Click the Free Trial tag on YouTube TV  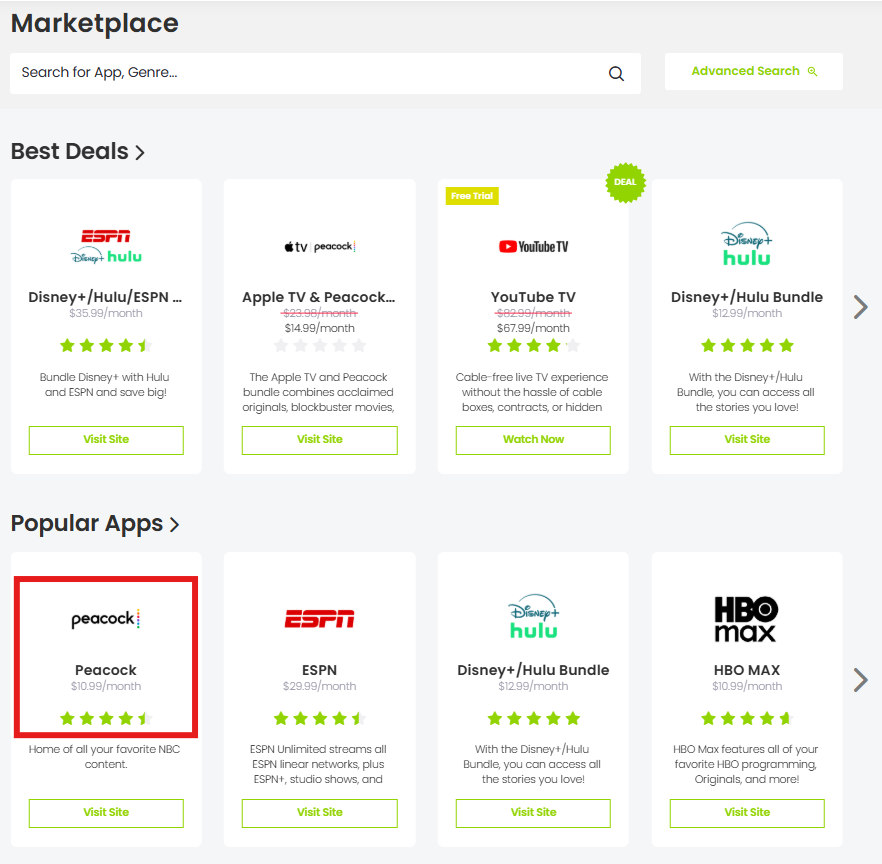tap(472, 196)
